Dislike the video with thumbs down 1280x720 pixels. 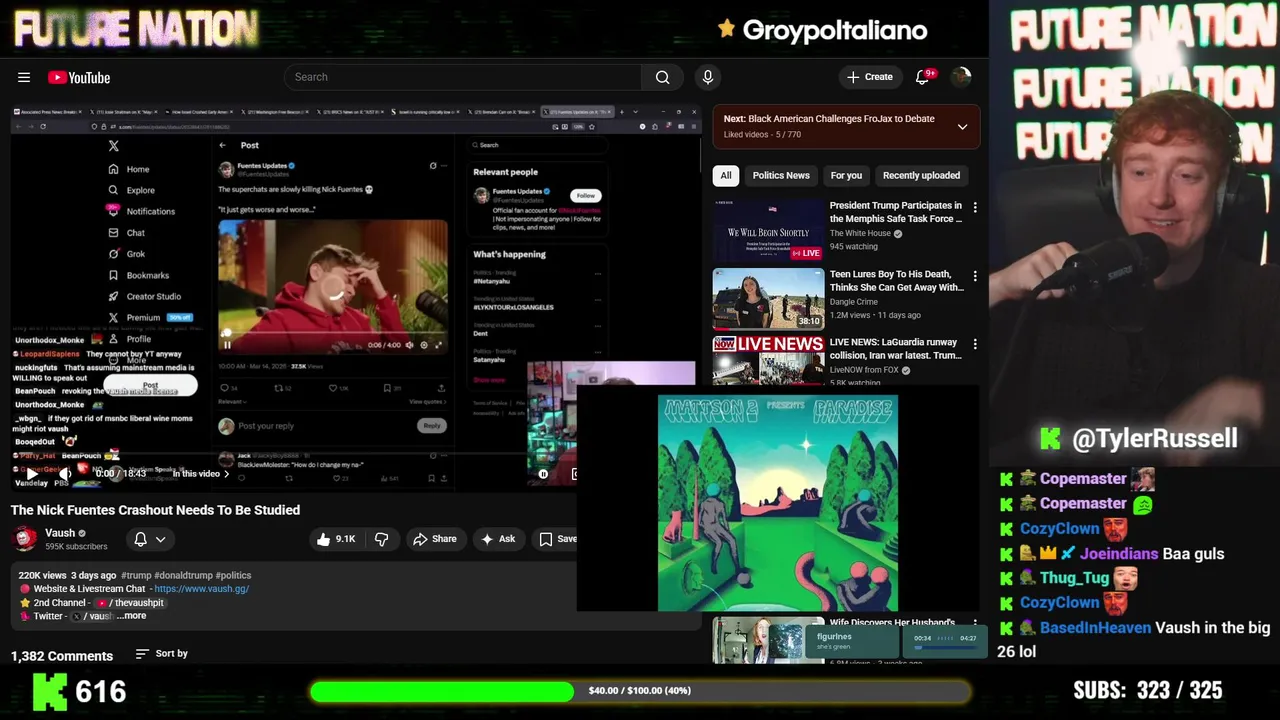tap(381, 539)
